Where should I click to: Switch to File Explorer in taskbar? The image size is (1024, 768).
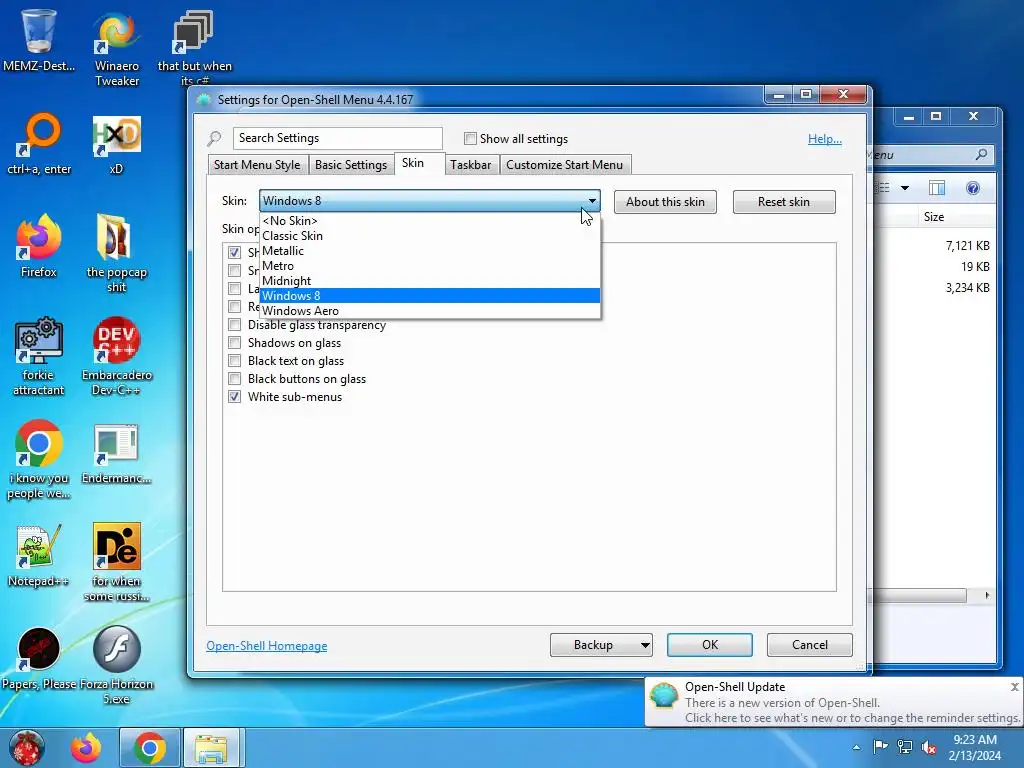pyautogui.click(x=212, y=748)
